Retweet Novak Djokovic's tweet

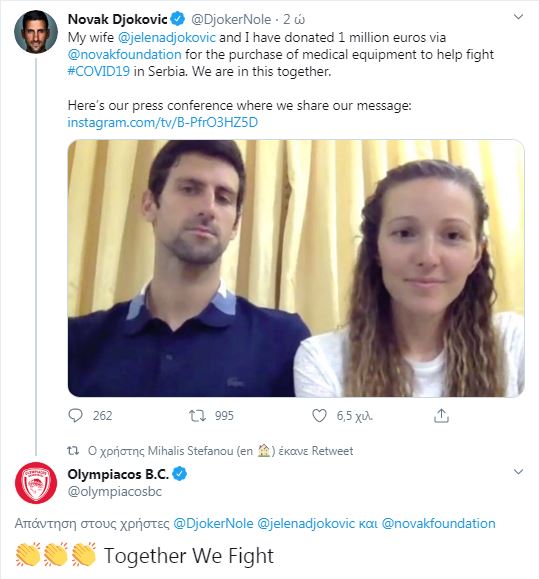point(197,415)
